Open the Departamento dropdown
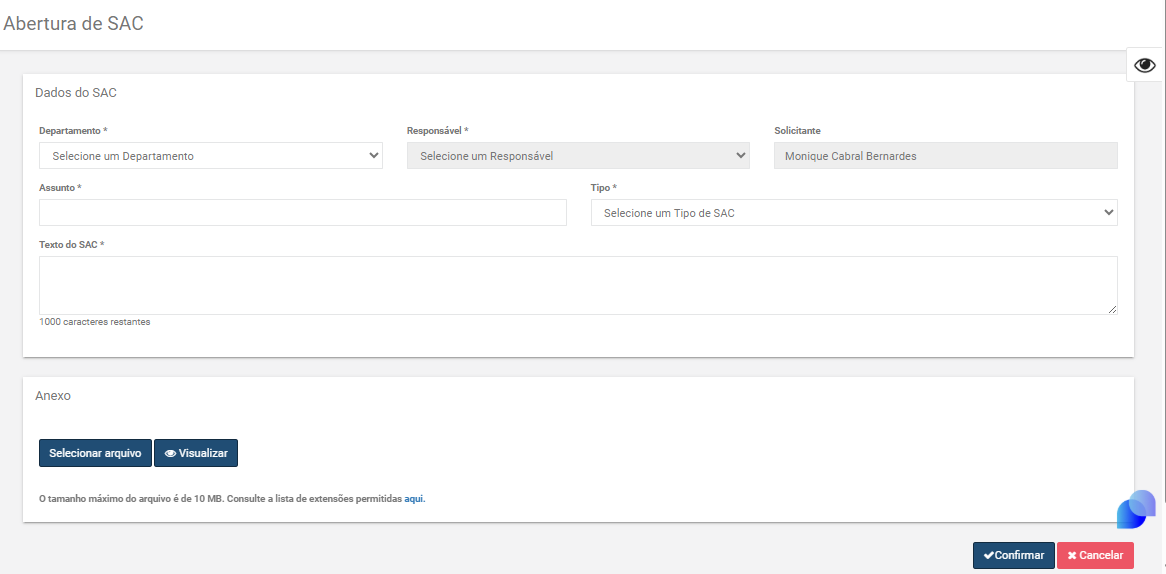Screen dimensions: 1166x574 click(210, 156)
